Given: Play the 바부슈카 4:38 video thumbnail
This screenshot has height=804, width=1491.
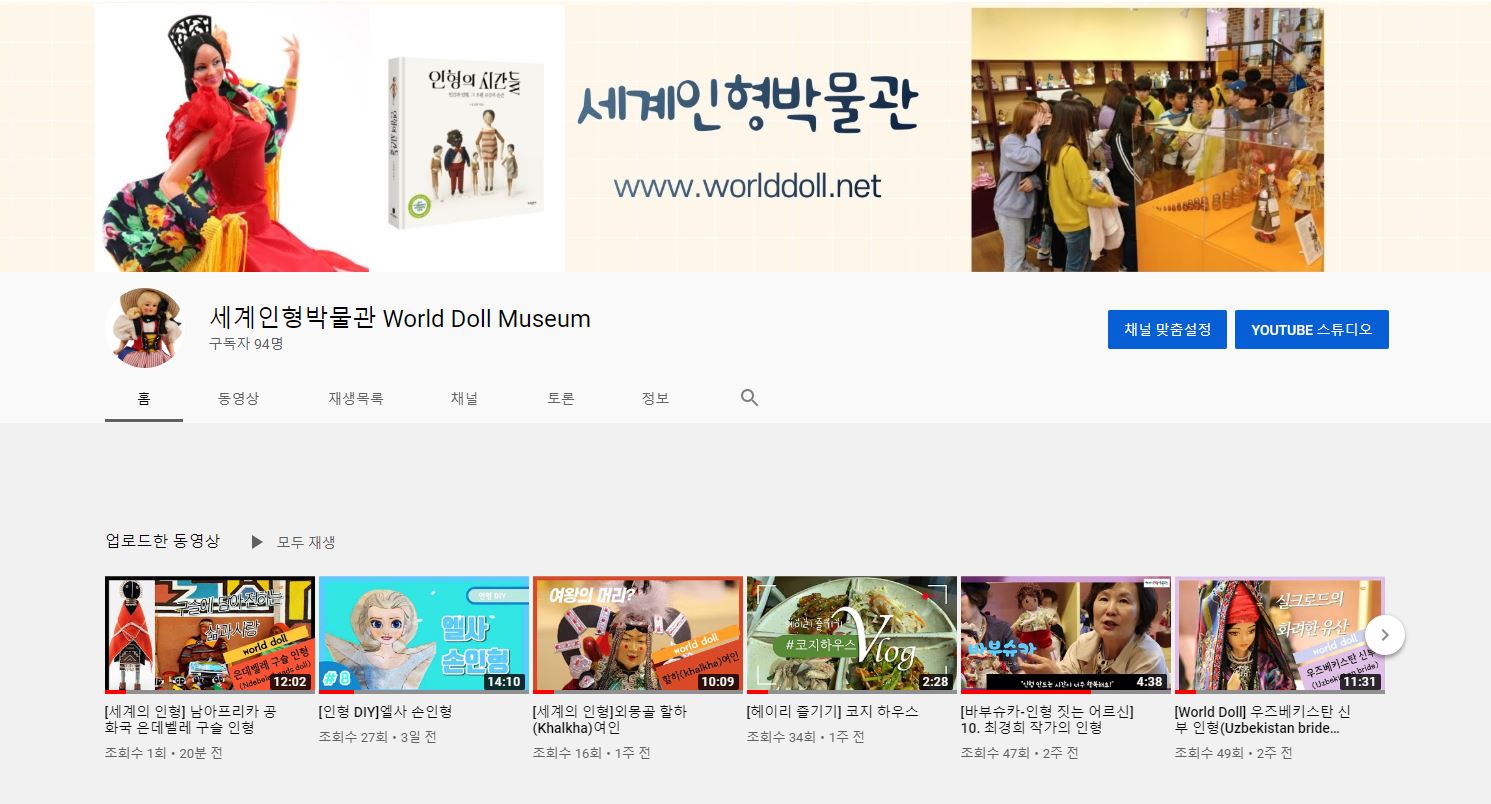Looking at the screenshot, I should (x=1066, y=635).
